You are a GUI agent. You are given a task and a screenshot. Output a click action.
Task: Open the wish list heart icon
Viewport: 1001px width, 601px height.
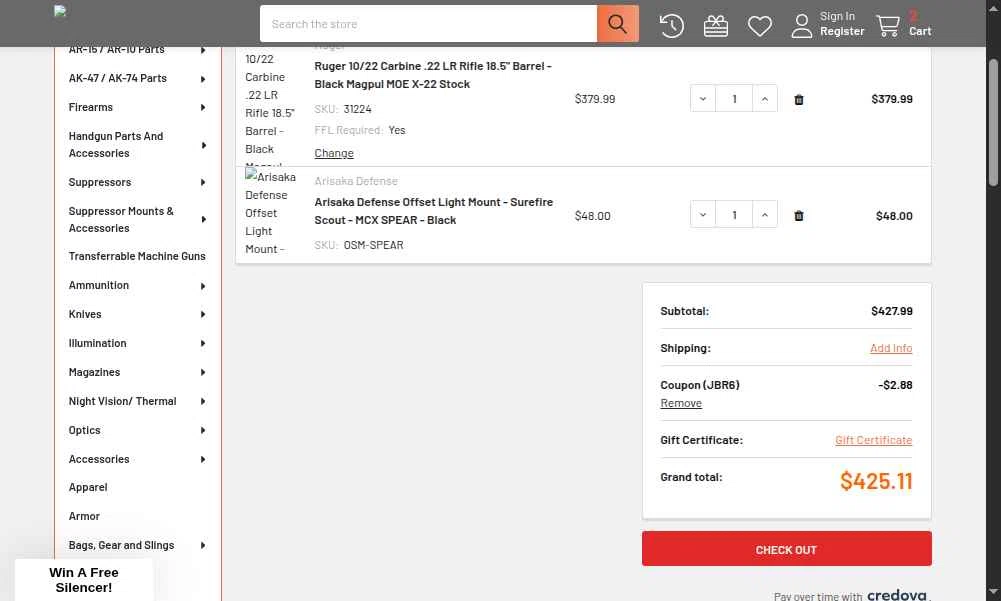[x=760, y=26]
